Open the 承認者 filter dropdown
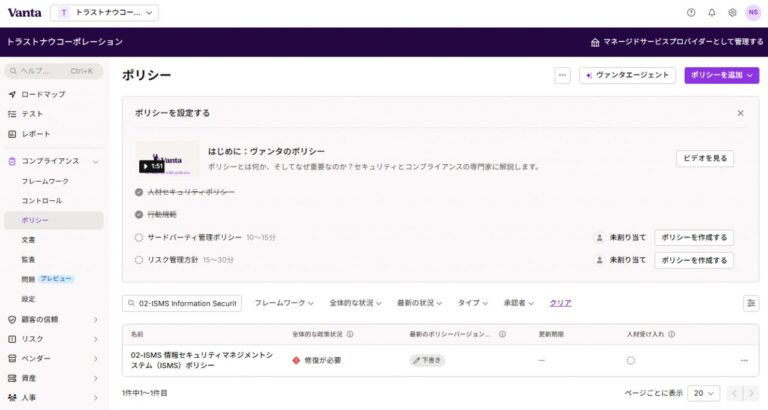The image size is (768, 410). [519, 303]
